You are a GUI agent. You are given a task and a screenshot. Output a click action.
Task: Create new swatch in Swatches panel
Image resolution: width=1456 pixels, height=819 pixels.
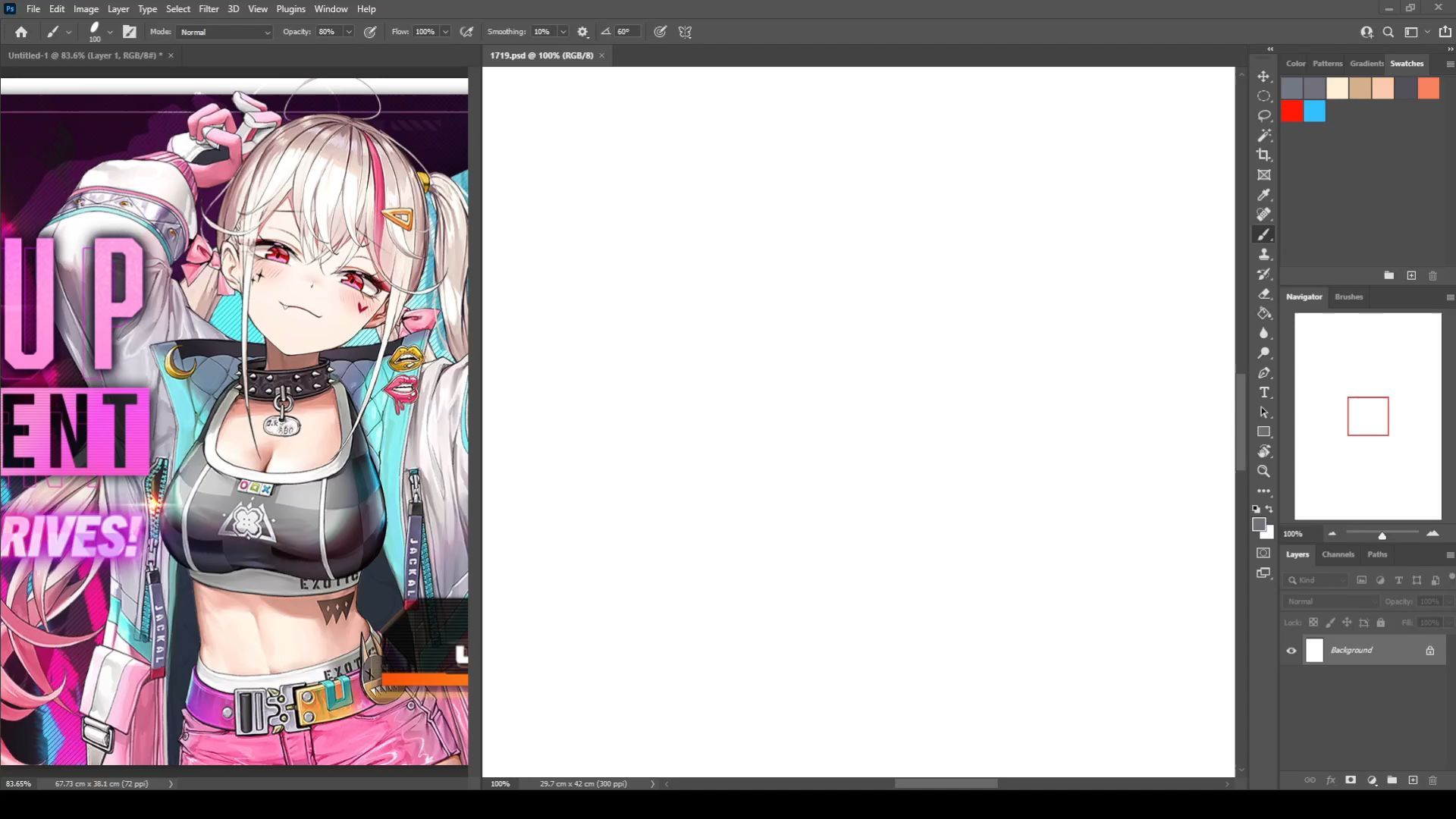[1411, 276]
